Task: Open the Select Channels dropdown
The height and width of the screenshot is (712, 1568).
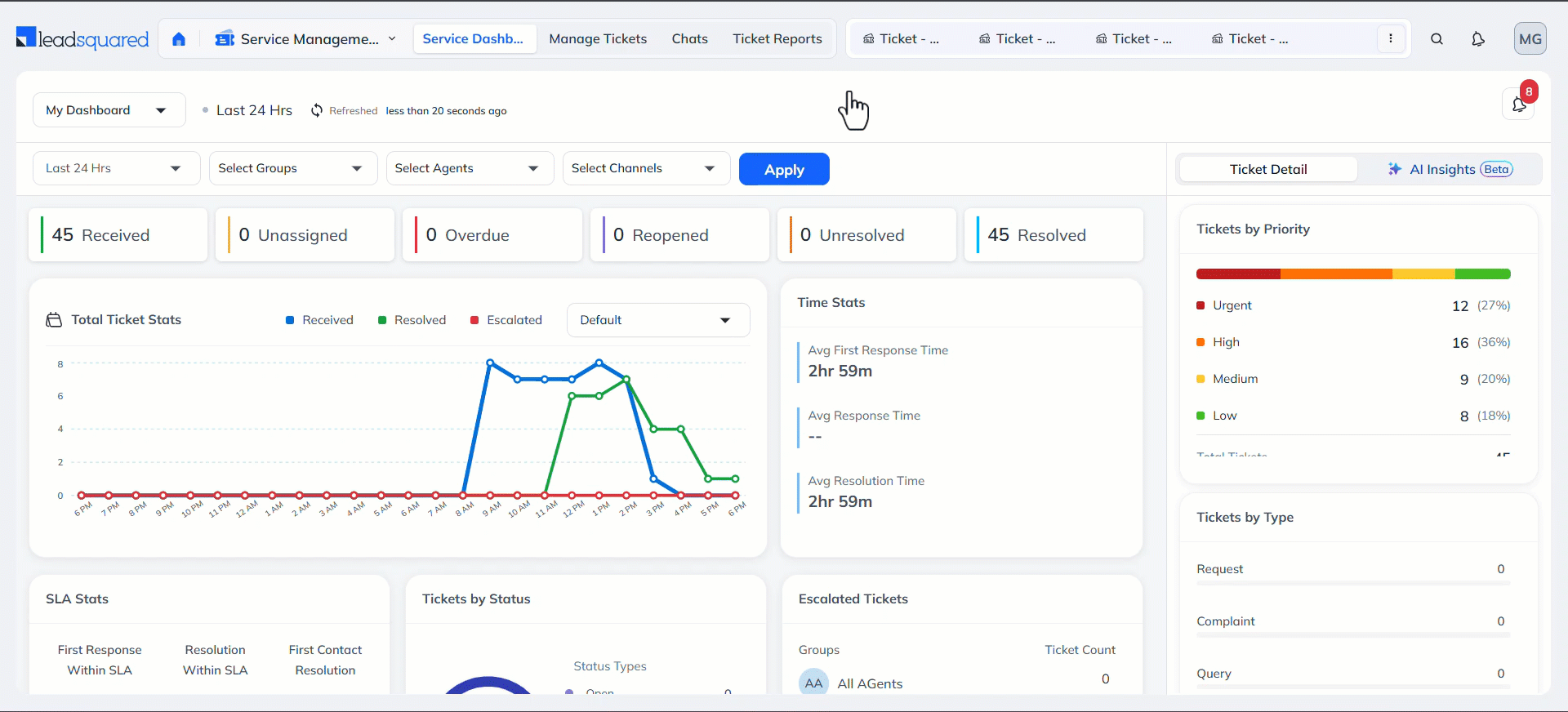Action: [x=646, y=168]
